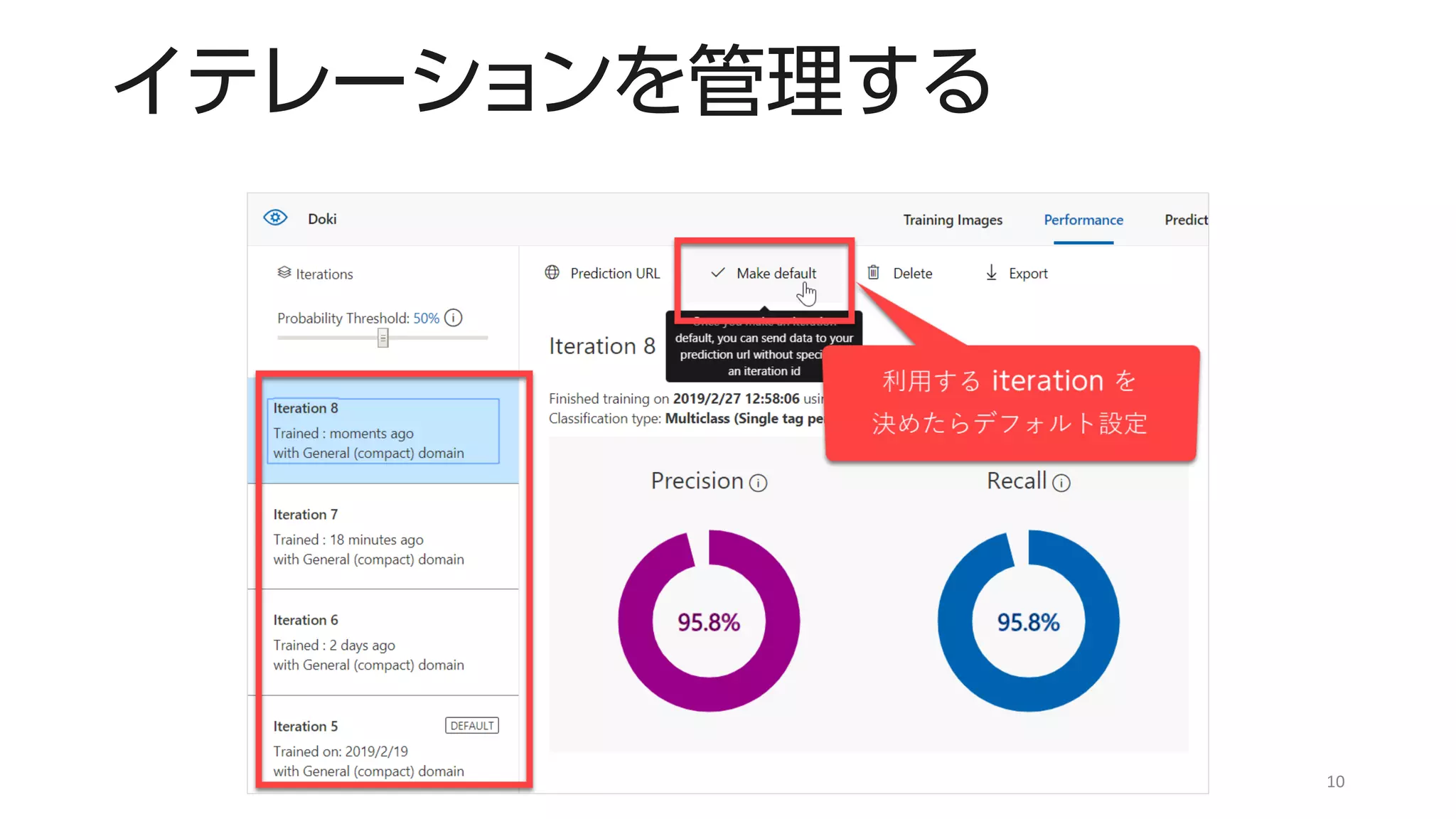Viewport: 1456px width, 819px height.
Task: Click the Custom Vision eye logo icon
Action: point(275,218)
